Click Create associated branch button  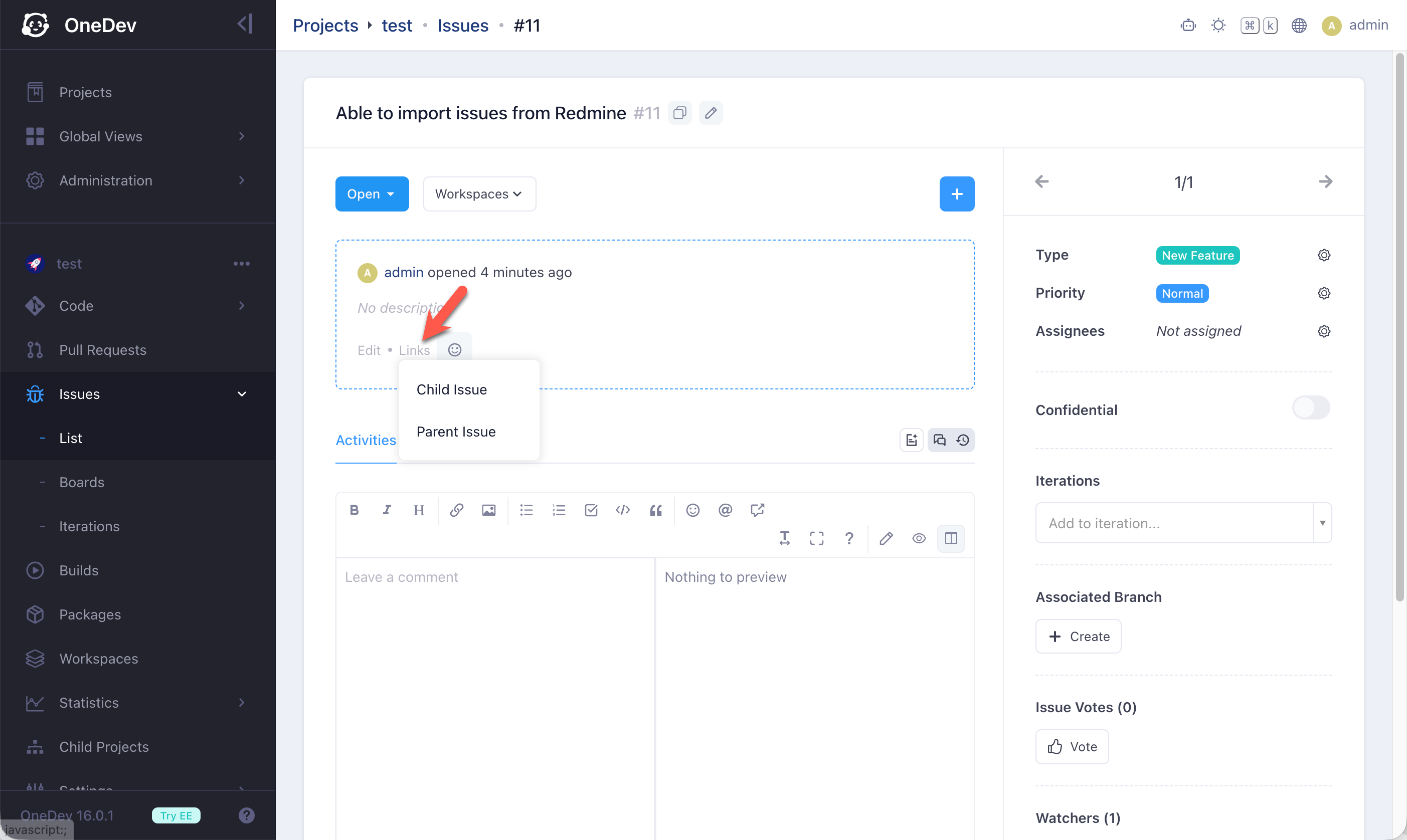click(1078, 636)
